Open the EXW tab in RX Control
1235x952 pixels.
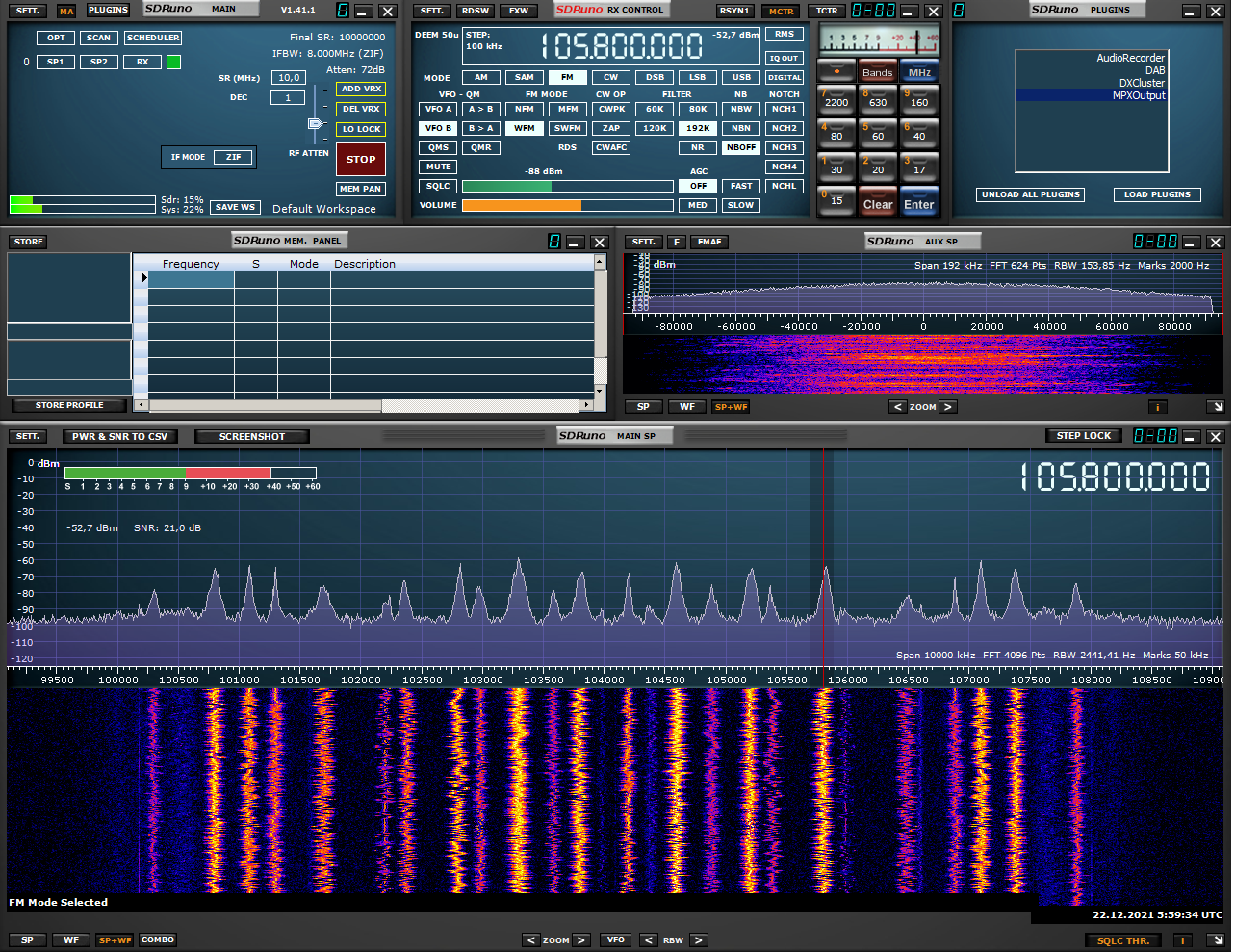[518, 11]
